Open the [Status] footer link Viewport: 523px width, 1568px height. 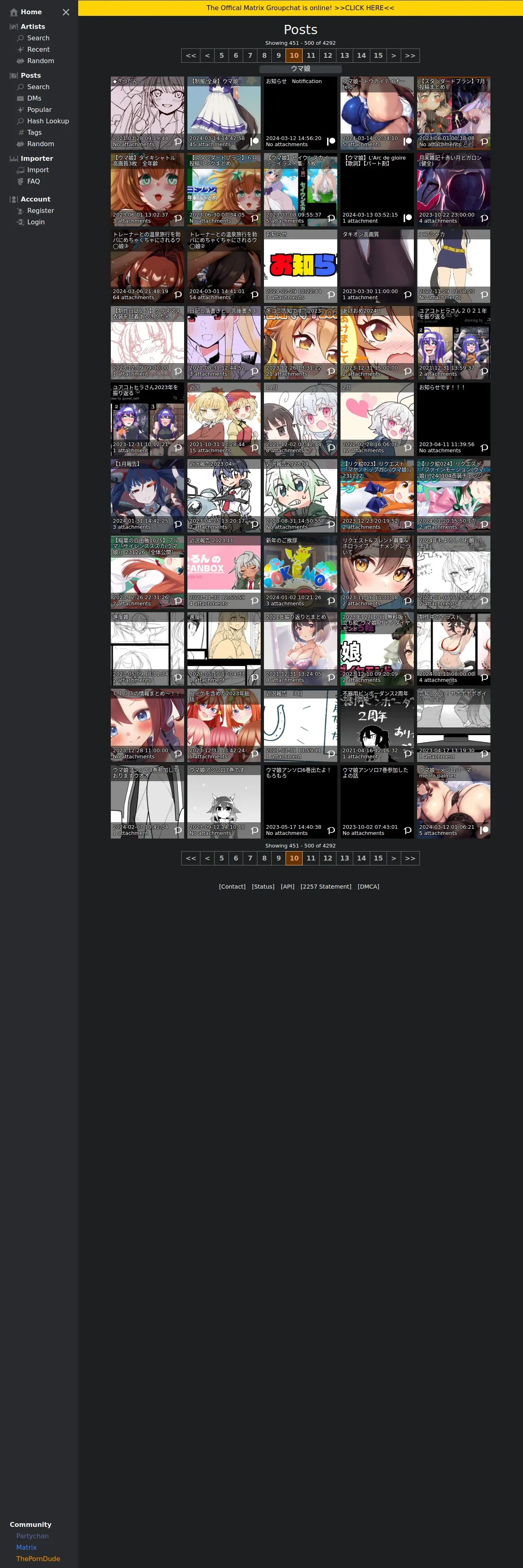pos(263,887)
